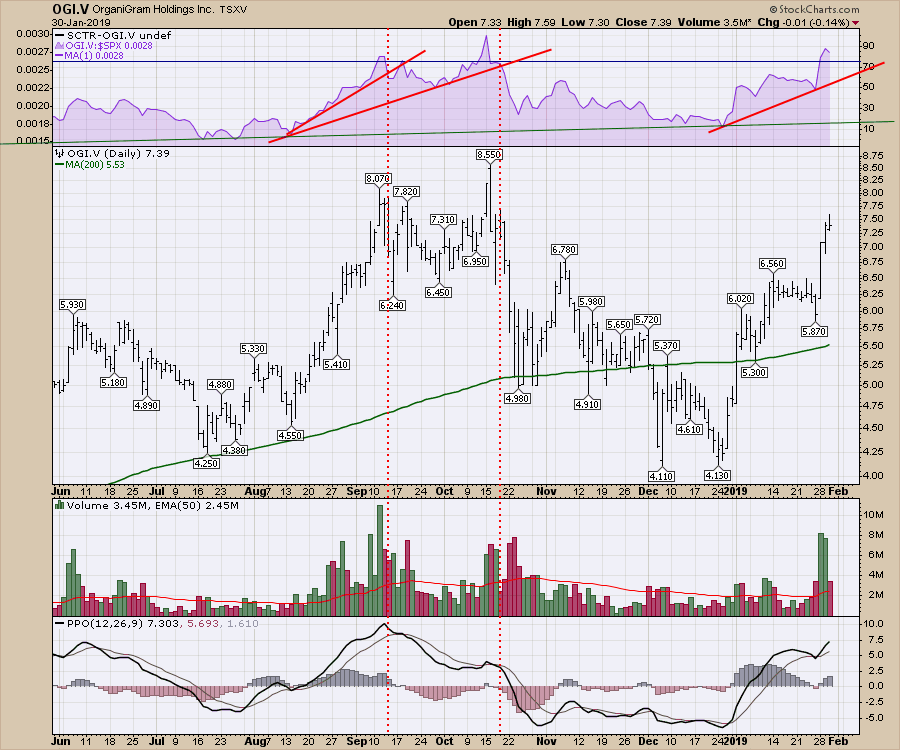Screen dimensions: 900x750
Task: Click the 1.610 PPO histogram value
Action: pyautogui.click(x=241, y=623)
